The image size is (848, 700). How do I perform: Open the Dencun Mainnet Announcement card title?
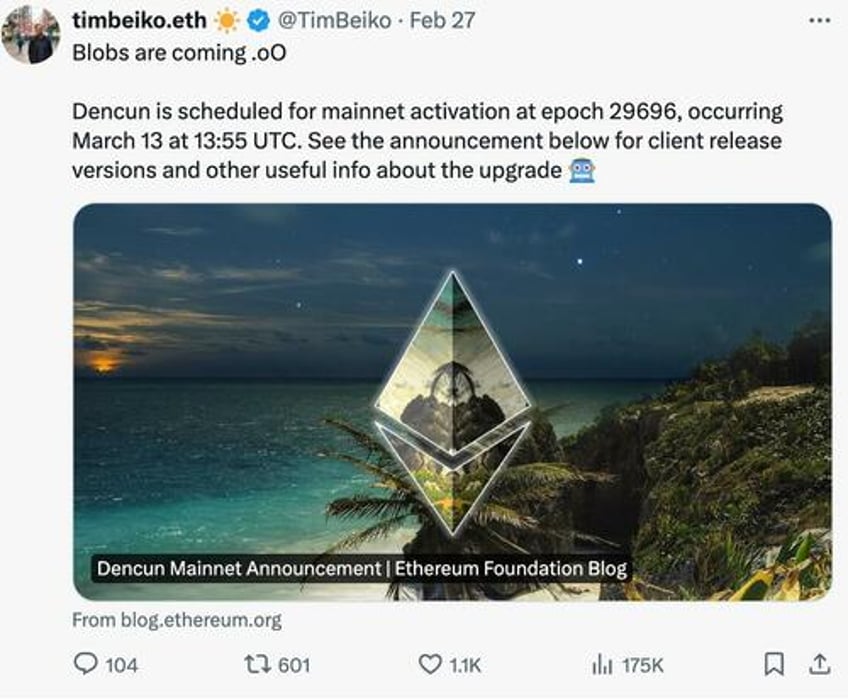click(x=362, y=569)
